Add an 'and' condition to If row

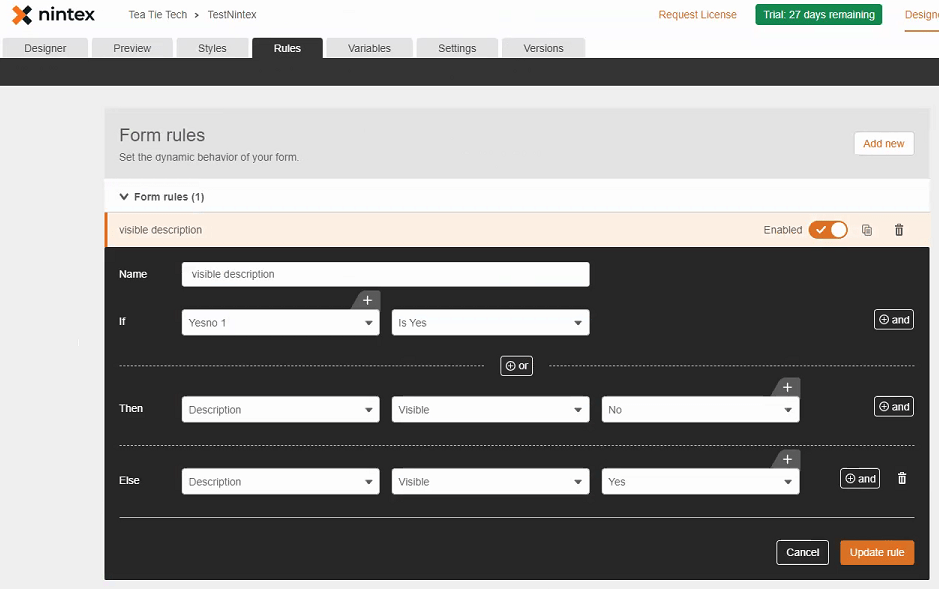tap(893, 320)
